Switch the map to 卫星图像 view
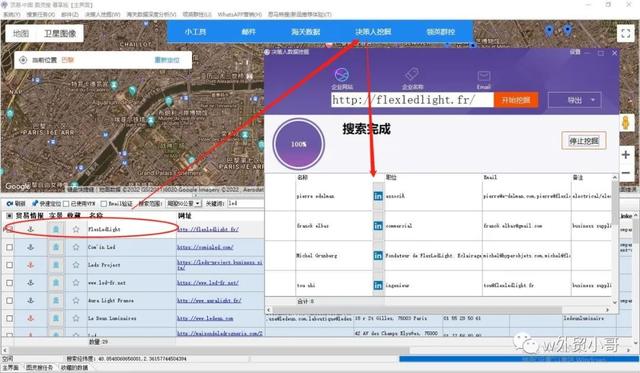 (60, 33)
